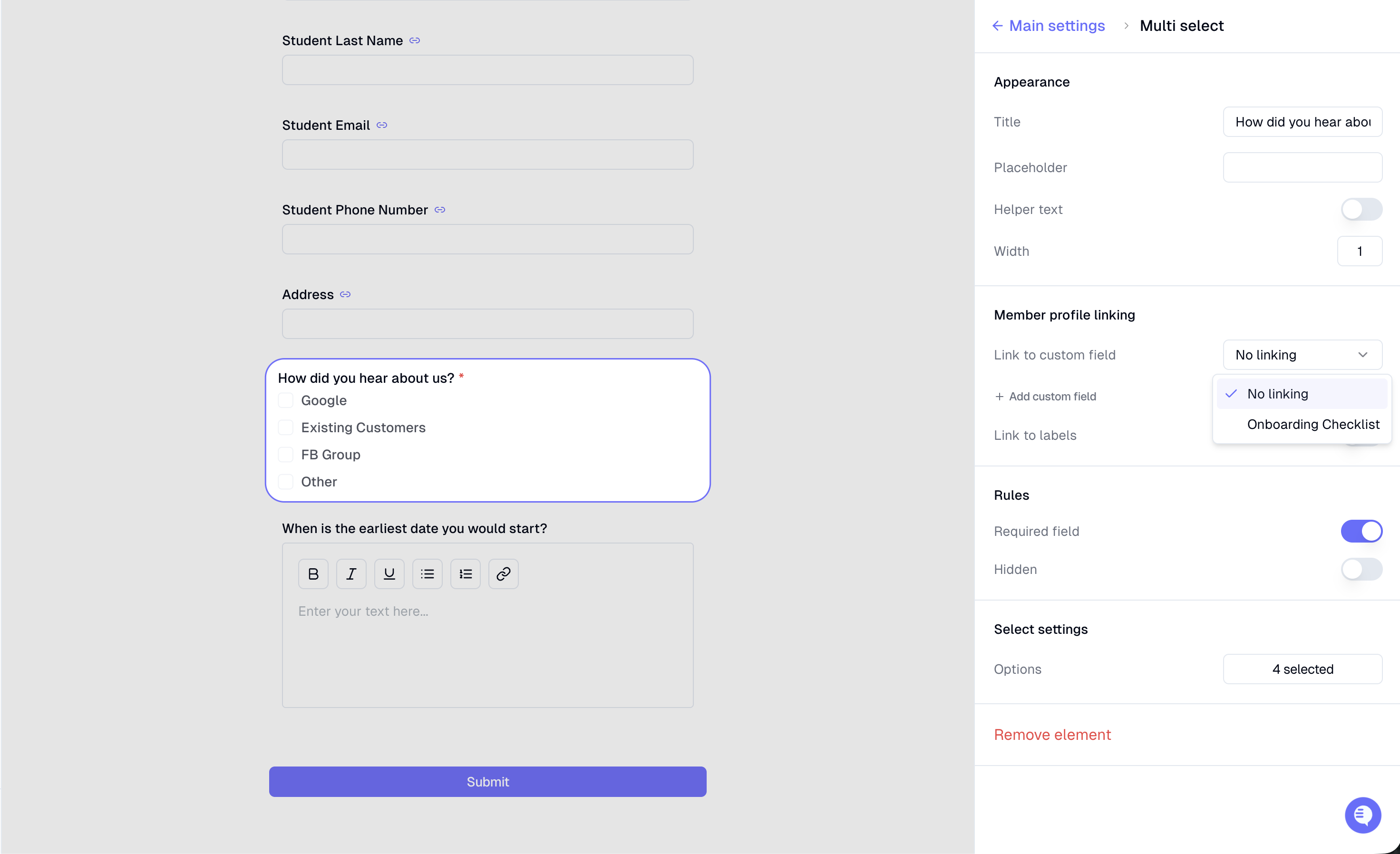The image size is (1400, 854).
Task: Insert numbered list in editor
Action: (x=466, y=574)
